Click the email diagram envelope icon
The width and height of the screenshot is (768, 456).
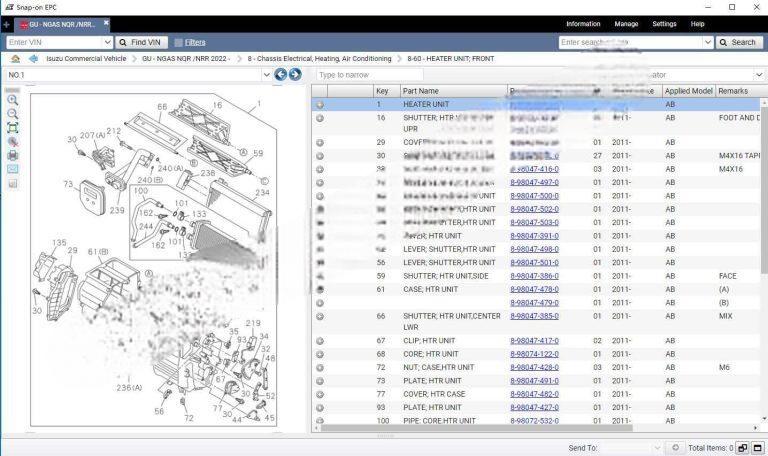click(13, 169)
